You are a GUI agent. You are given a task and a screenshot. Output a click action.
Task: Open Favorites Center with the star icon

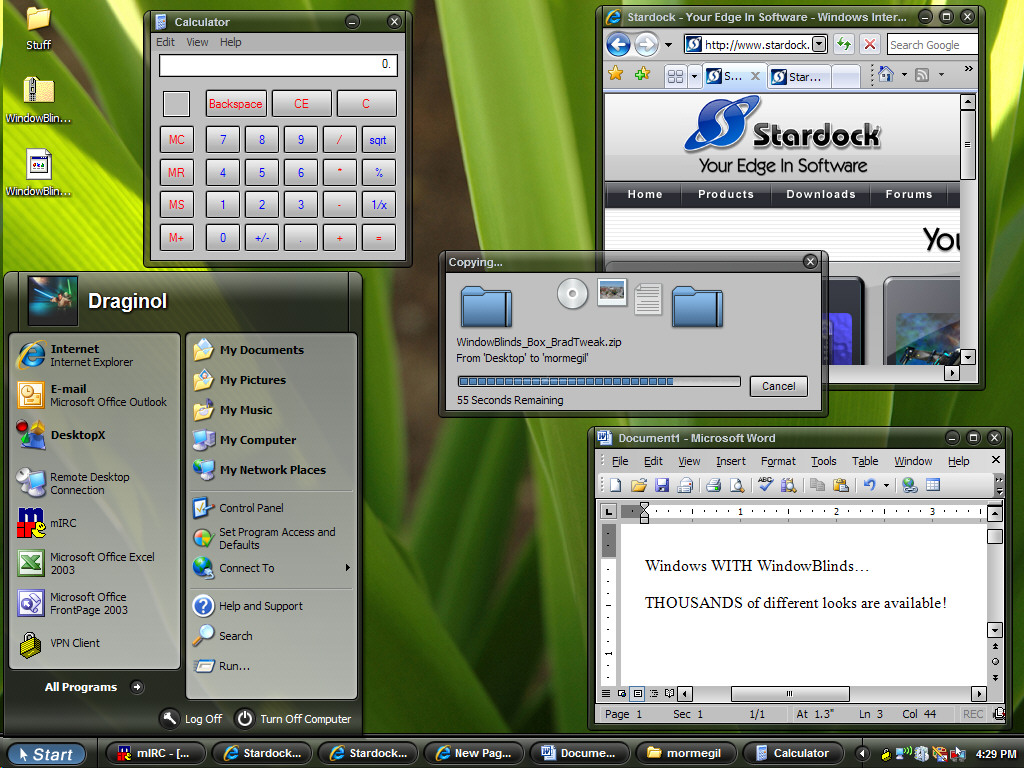616,74
